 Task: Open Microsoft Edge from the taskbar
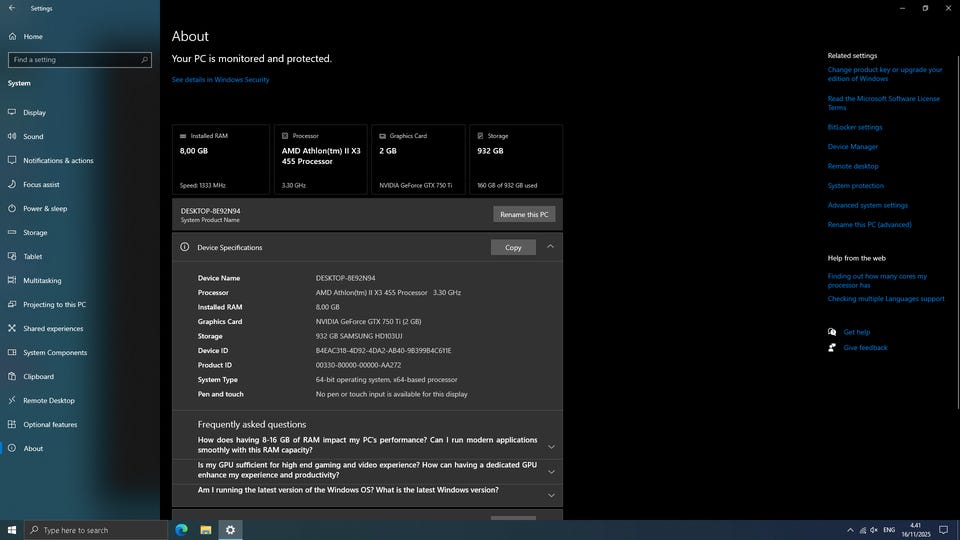click(181, 530)
